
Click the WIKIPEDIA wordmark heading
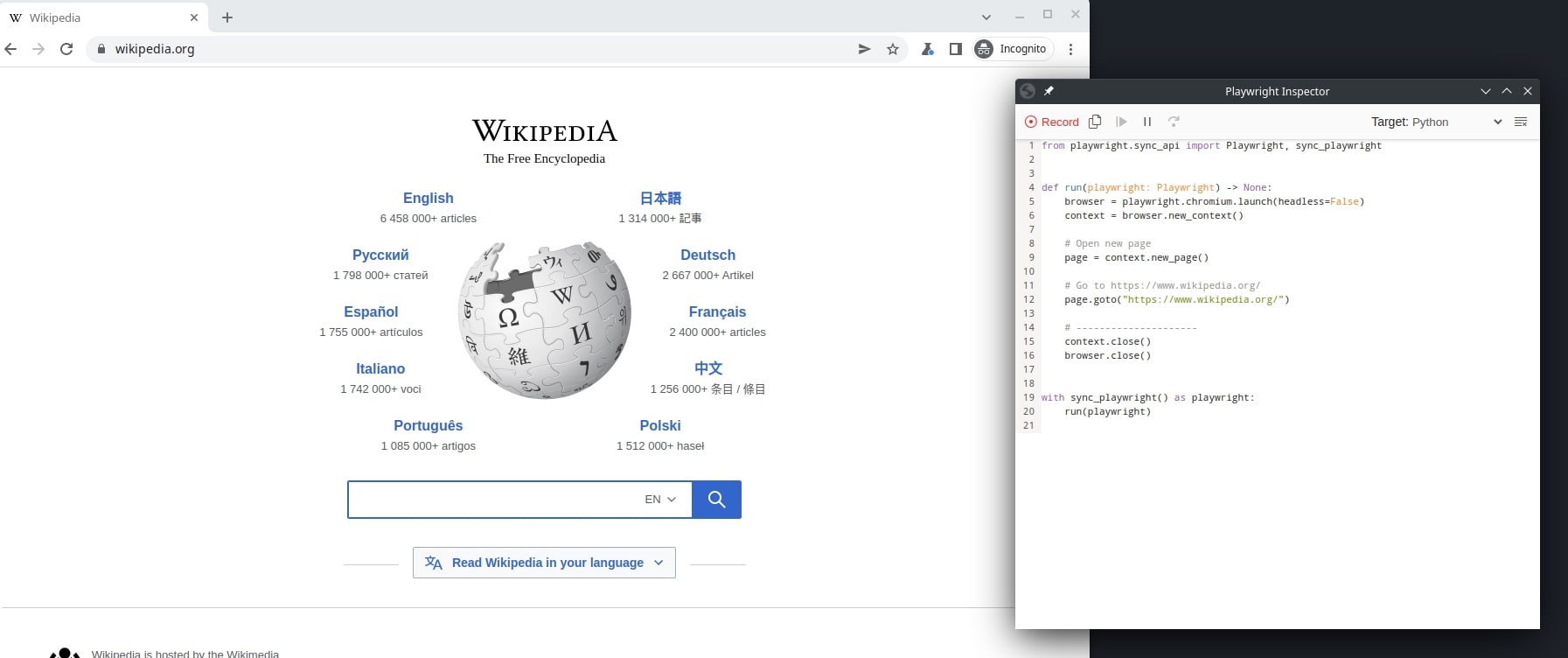coord(545,131)
